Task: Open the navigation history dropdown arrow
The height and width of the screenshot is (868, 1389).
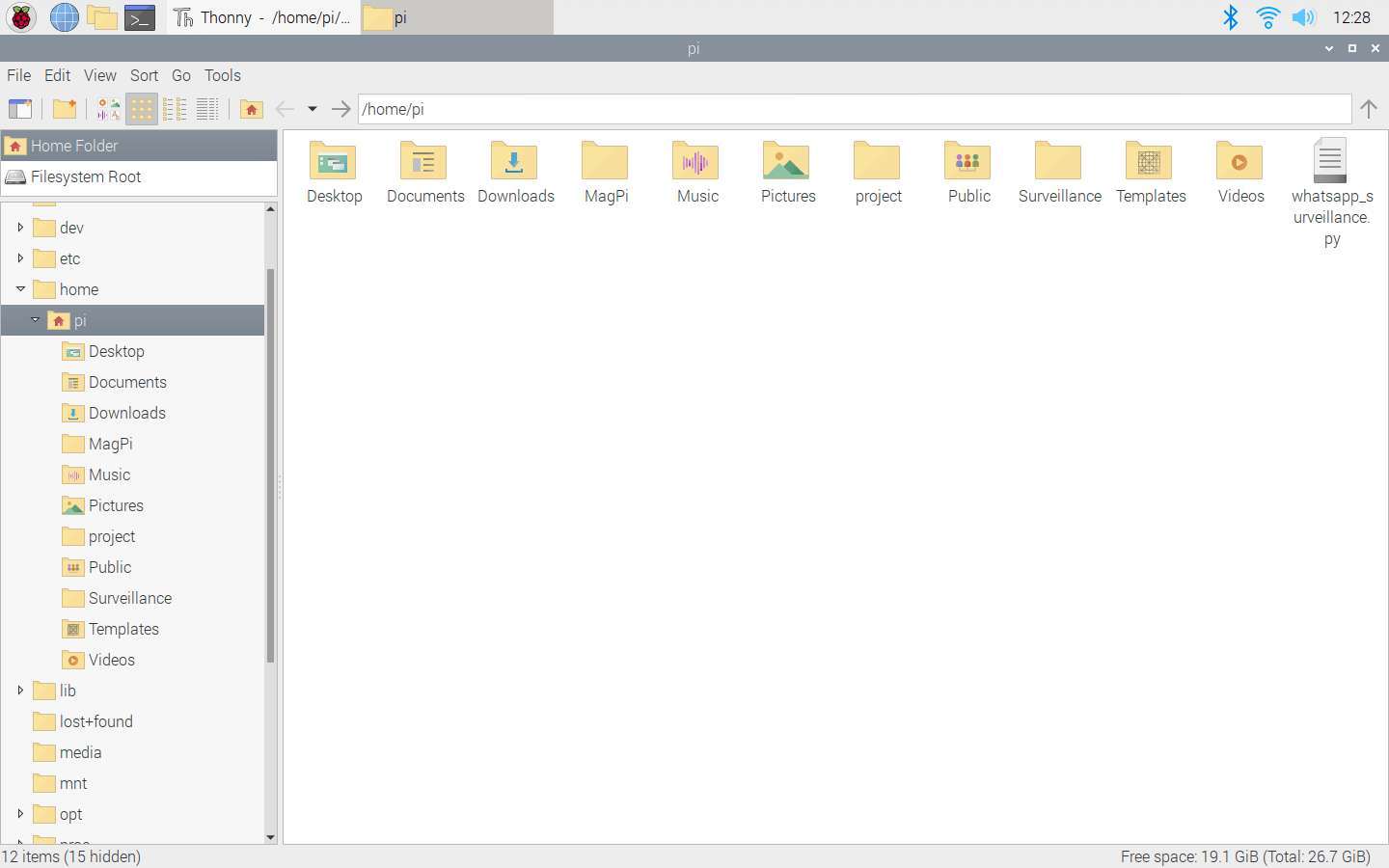Action: click(x=313, y=109)
